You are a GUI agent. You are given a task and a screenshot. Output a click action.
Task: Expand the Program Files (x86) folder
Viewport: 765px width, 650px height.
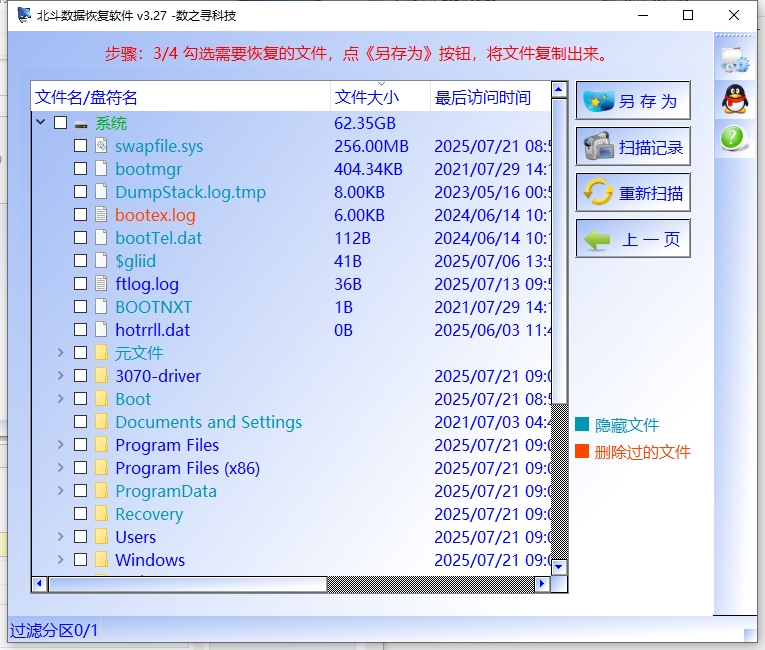[x=60, y=467]
